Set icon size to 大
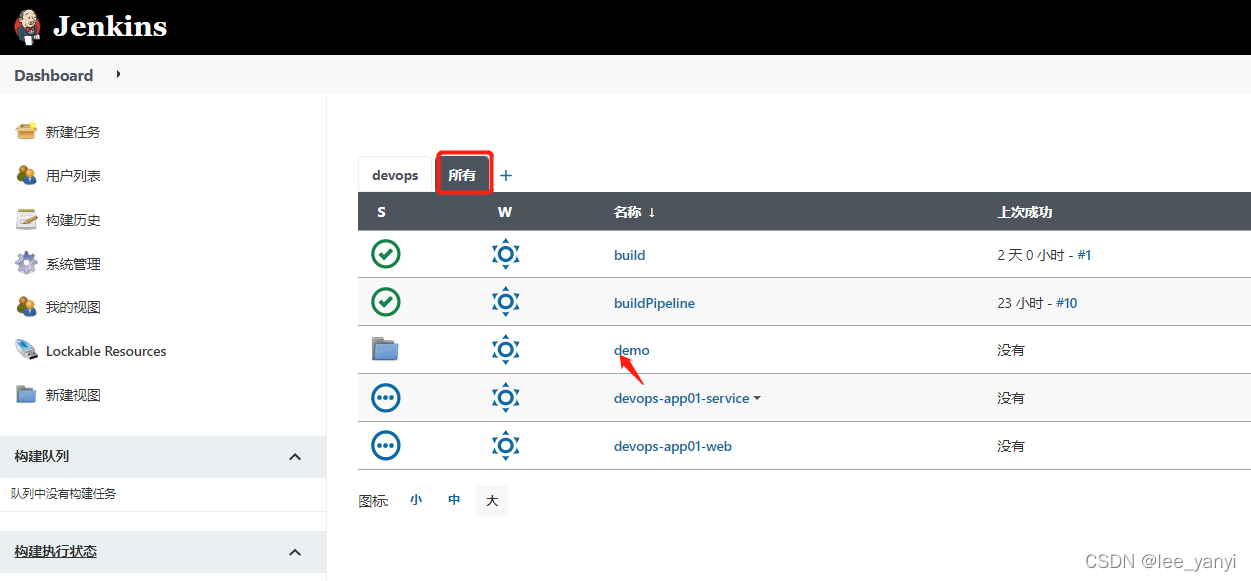The height and width of the screenshot is (581, 1251). click(492, 500)
